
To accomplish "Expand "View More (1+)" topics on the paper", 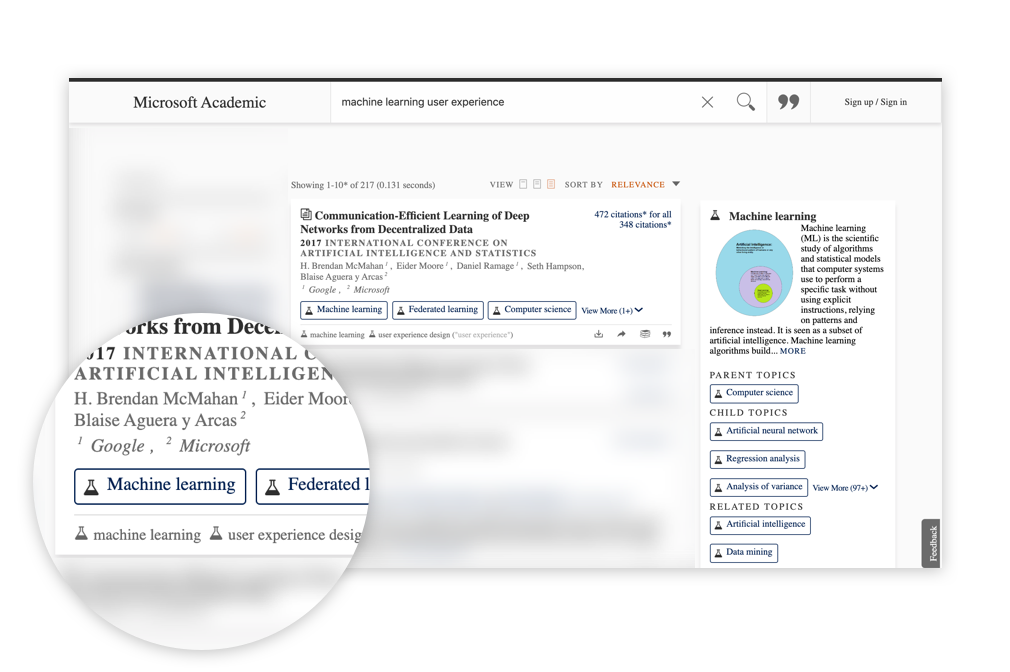I will pos(612,311).
